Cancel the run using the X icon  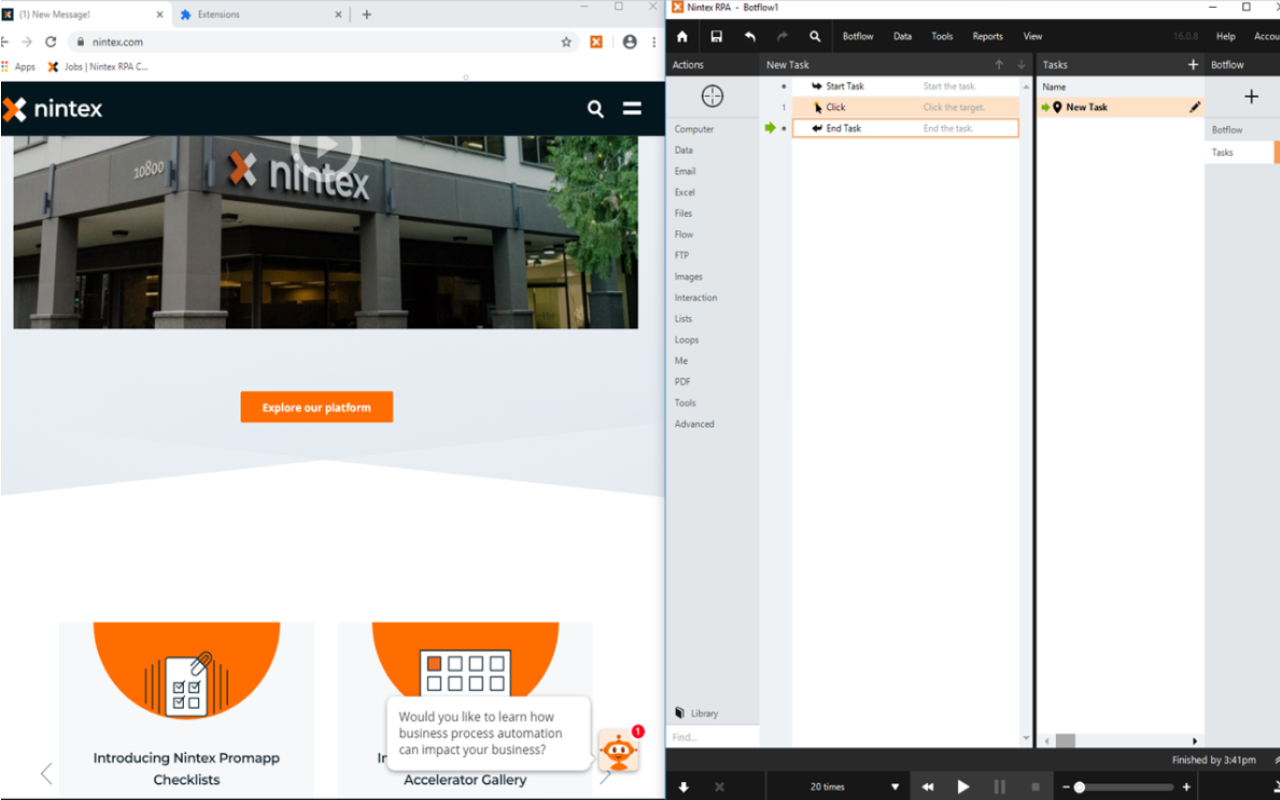tap(719, 787)
